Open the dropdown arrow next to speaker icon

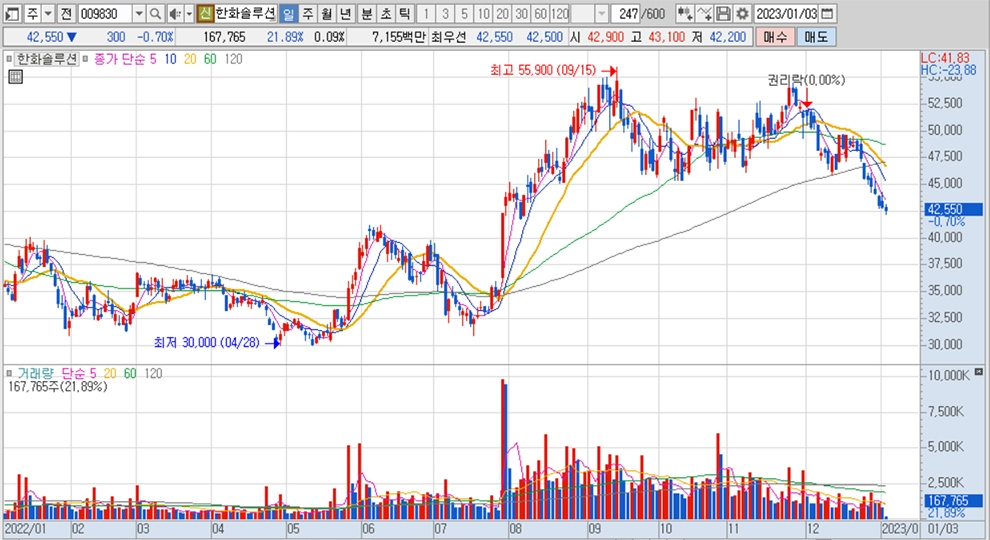click(x=188, y=14)
